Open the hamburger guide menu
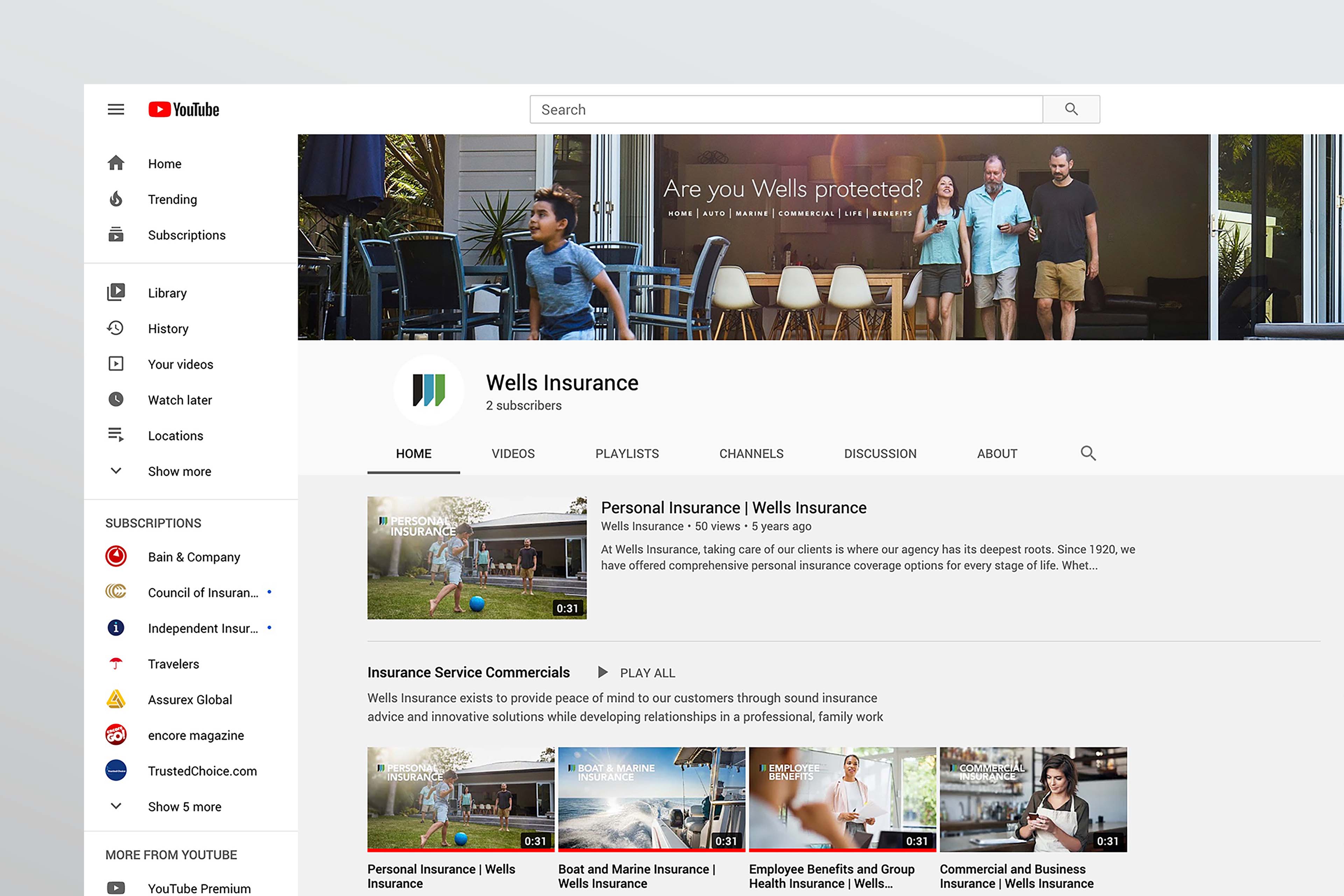1344x896 pixels. [x=116, y=109]
